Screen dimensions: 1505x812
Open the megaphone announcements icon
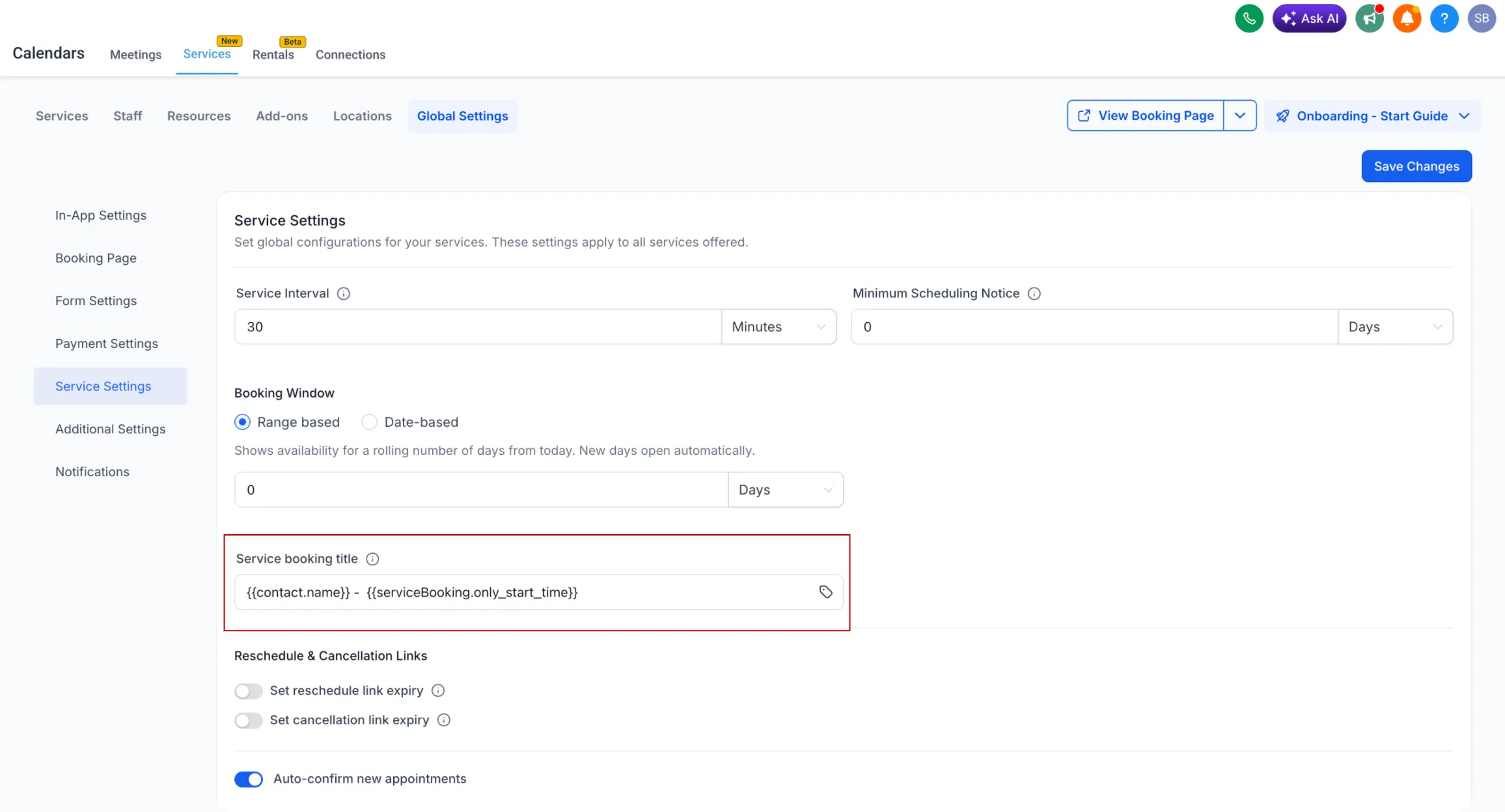tap(1370, 18)
